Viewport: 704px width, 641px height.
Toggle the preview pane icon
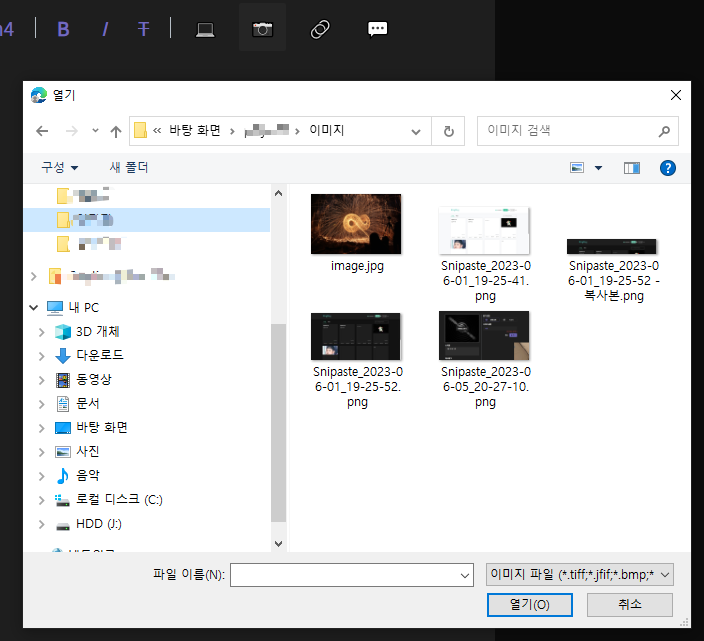(632, 168)
